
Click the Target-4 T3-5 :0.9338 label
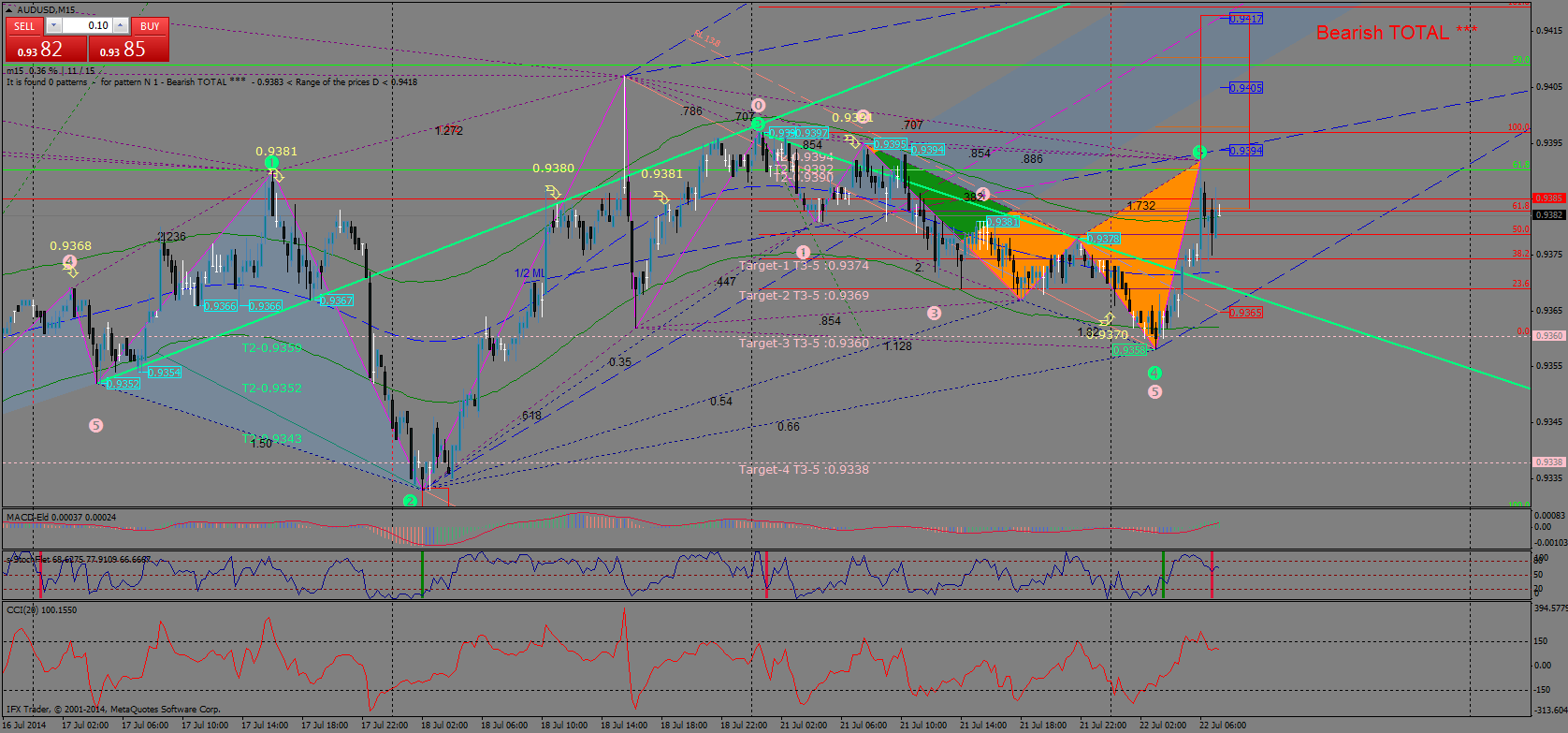804,469
